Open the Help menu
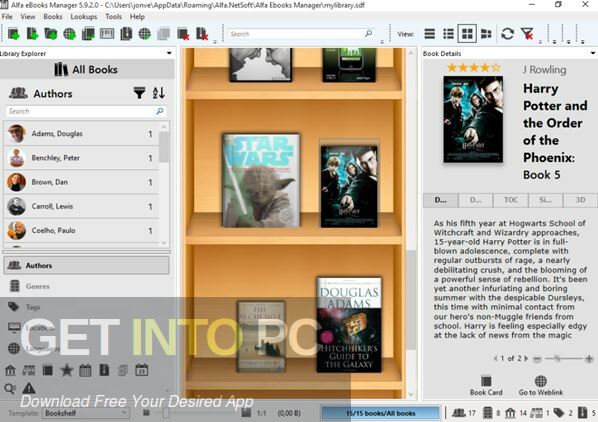The width and height of the screenshot is (598, 422). [x=137, y=17]
